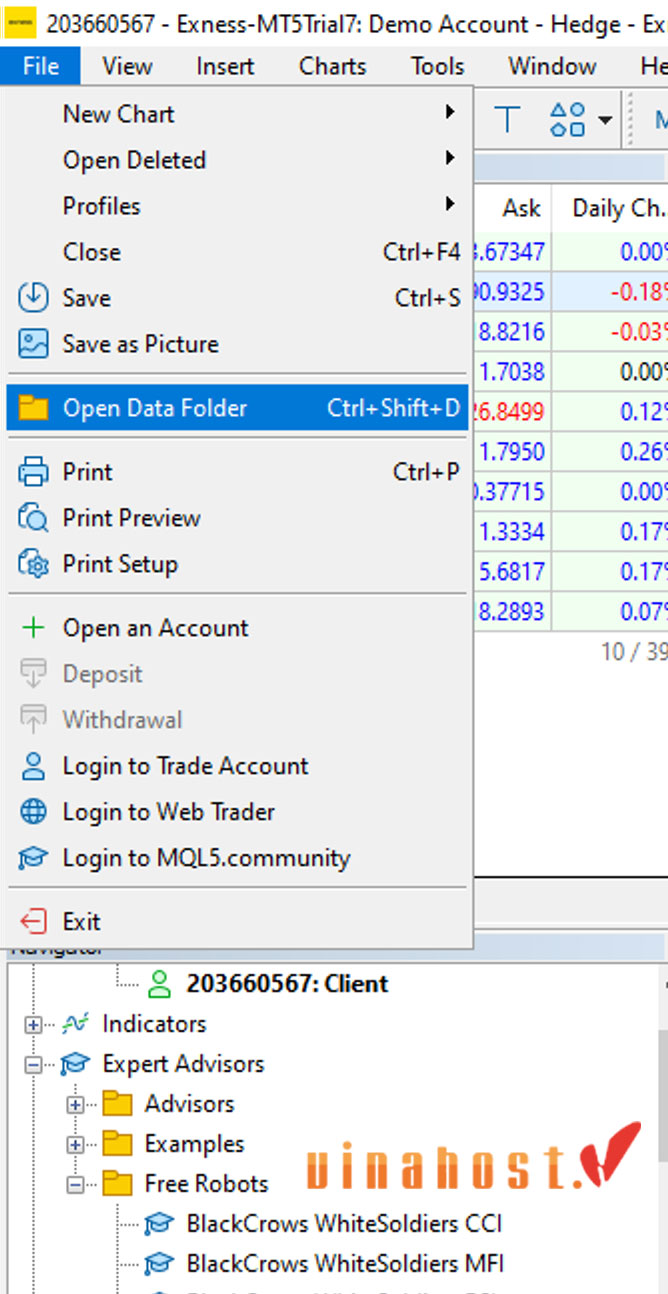Image resolution: width=668 pixels, height=1294 pixels.
Task: Select BlackCrows WhiteSoldiers CCI expert advisor
Action: (x=343, y=1223)
